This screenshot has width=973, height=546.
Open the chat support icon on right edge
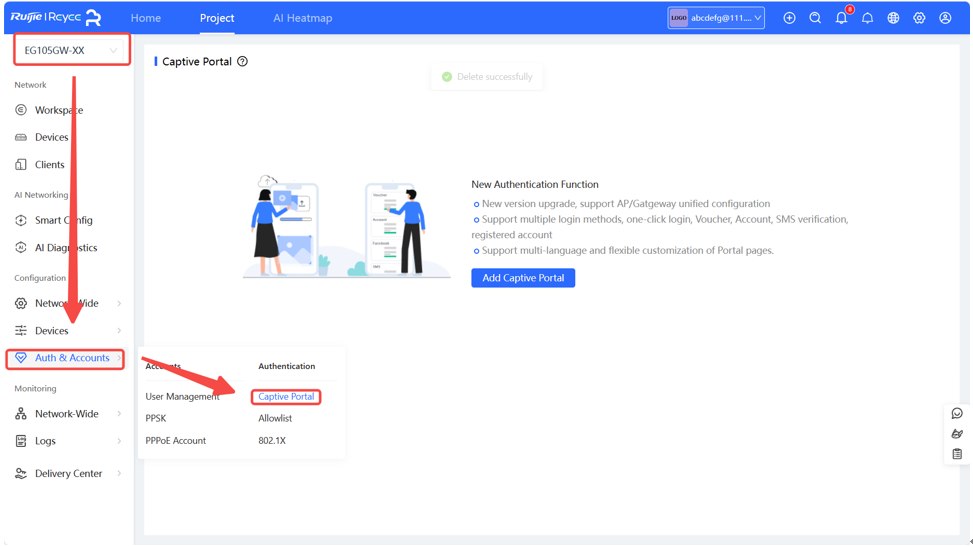coord(957,413)
